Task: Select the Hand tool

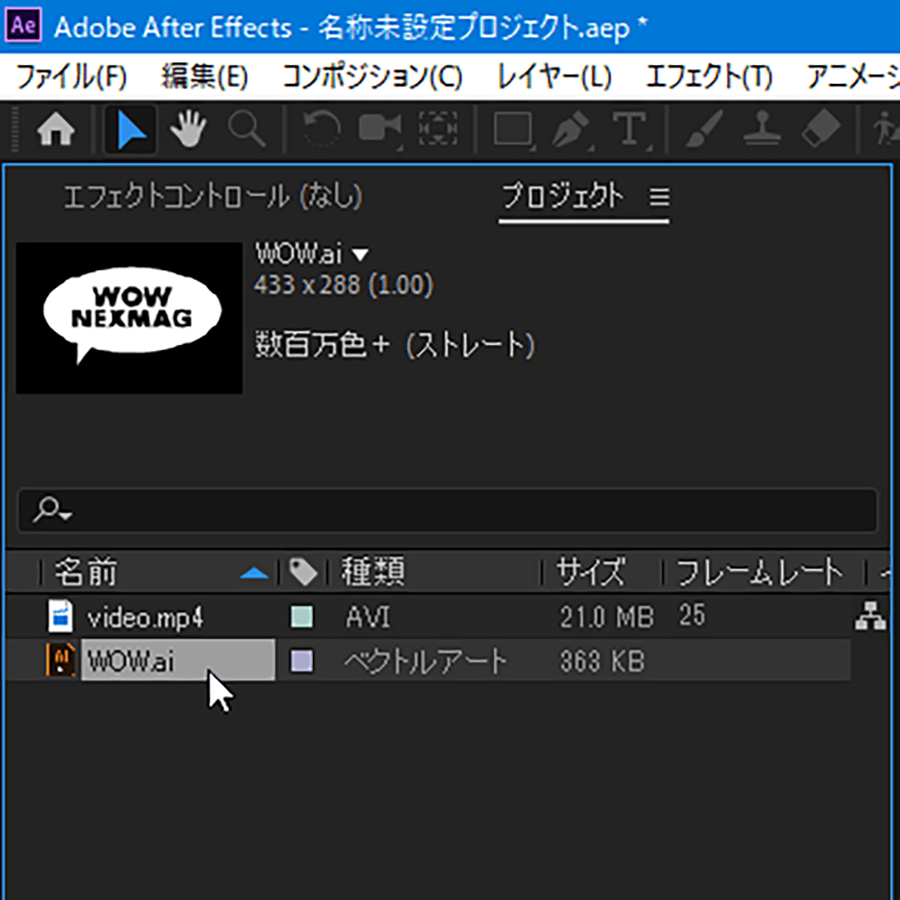Action: click(188, 129)
